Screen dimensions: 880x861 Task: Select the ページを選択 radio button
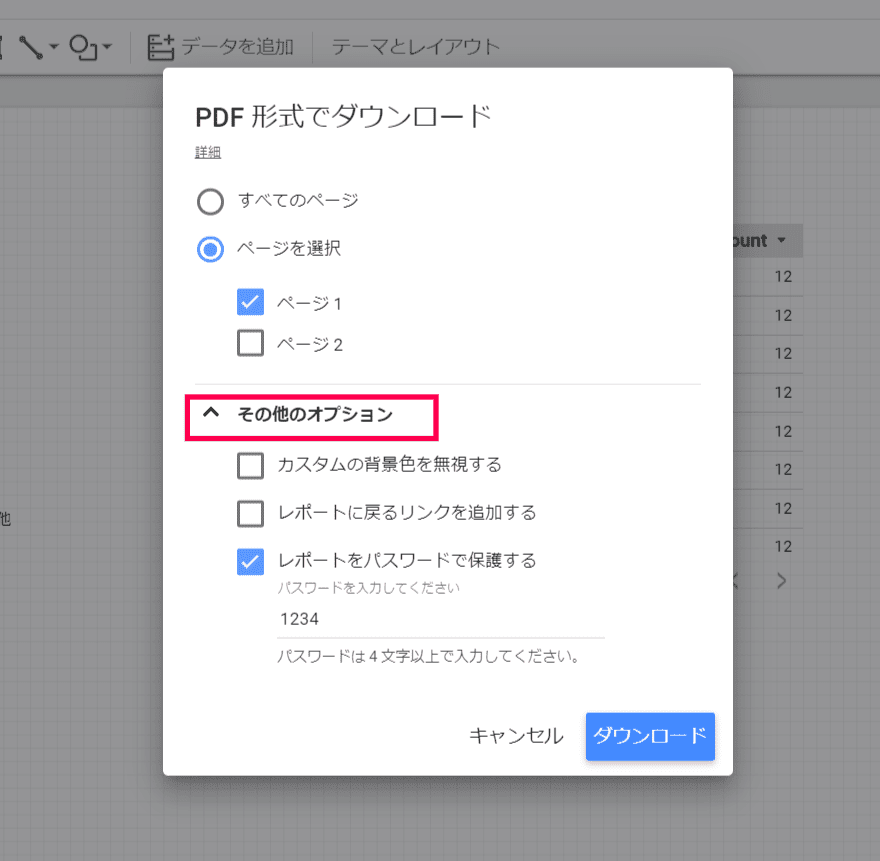tap(210, 249)
